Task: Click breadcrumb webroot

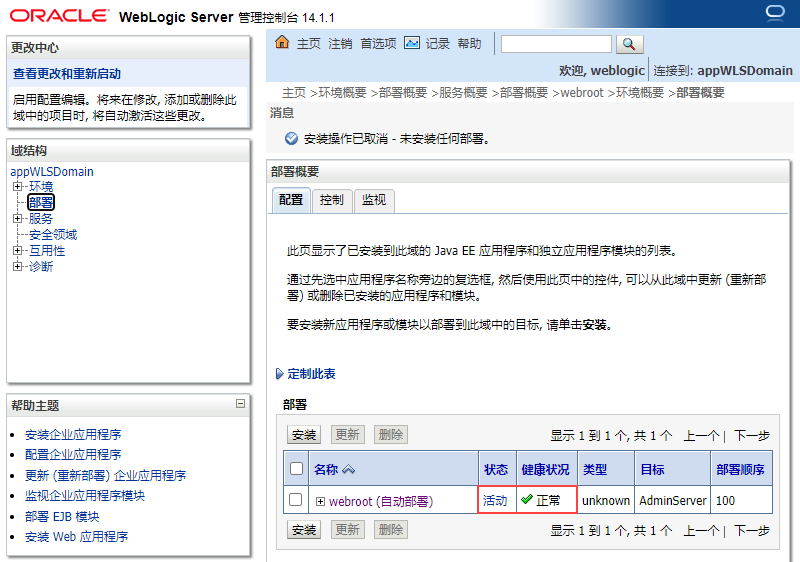Action: (582, 92)
